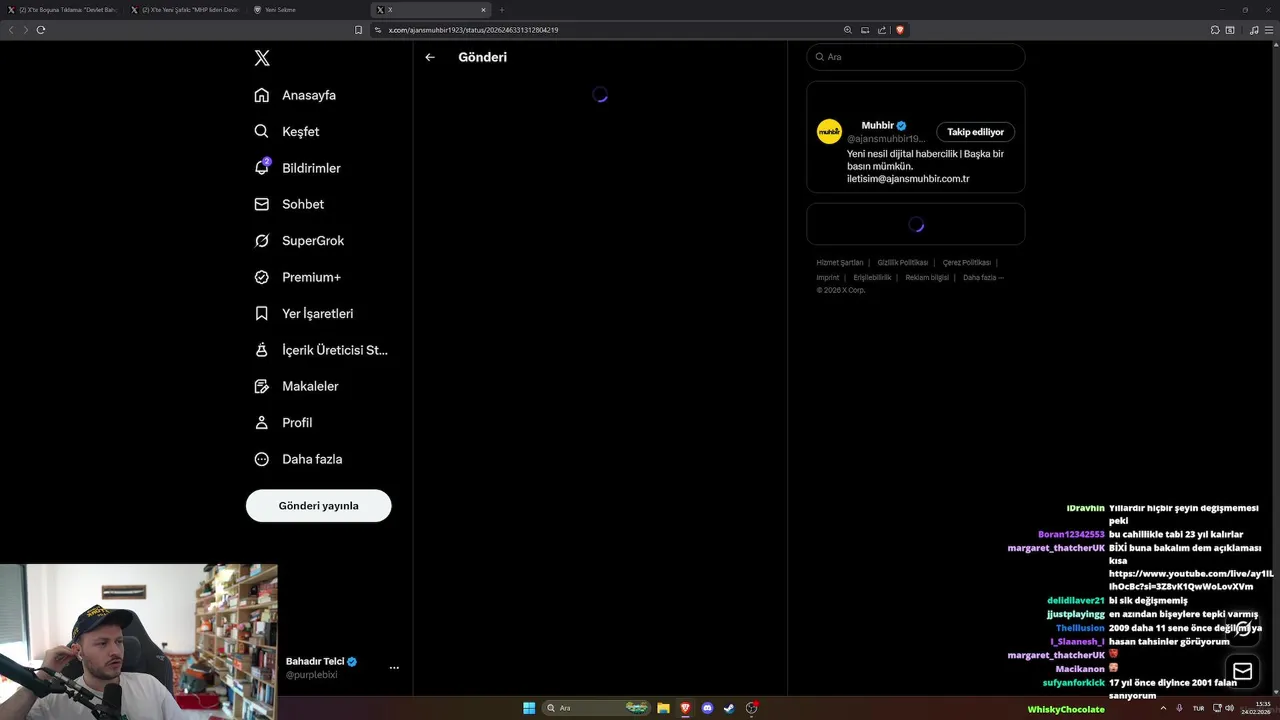Click Bahadır Telci account name
Viewport: 1280px width, 720px height.
[x=315, y=662]
